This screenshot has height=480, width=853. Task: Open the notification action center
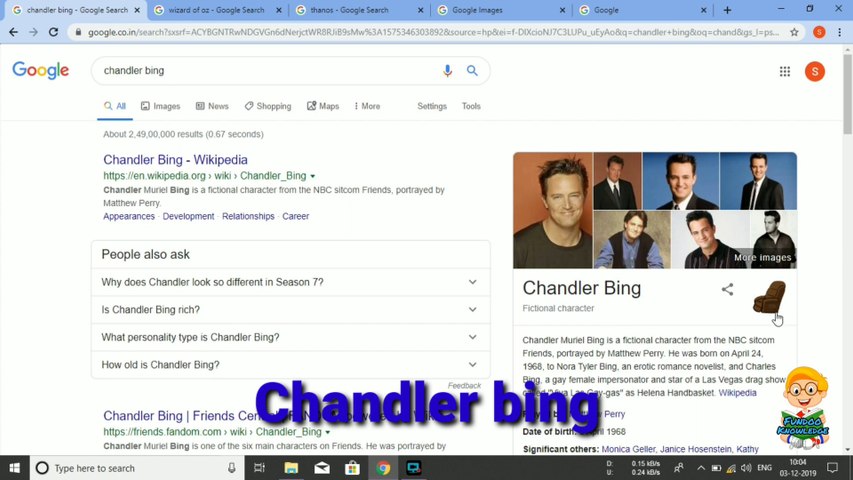832,468
